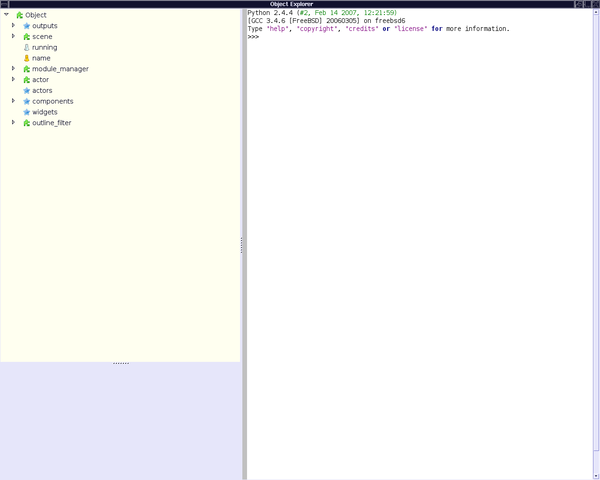The height and width of the screenshot is (480, 600).
Task: Click the shell scrollbar down arrow
Action: coord(596,476)
